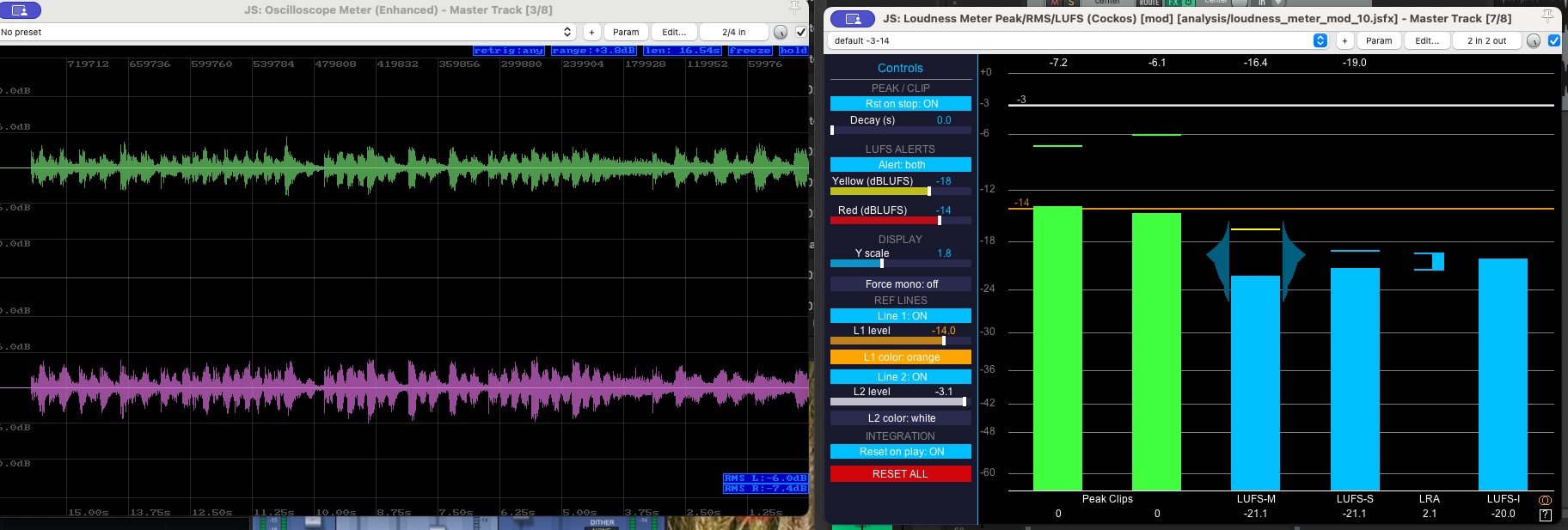
Task: Toggle the oscilloscope freeze option
Action: 750,51
